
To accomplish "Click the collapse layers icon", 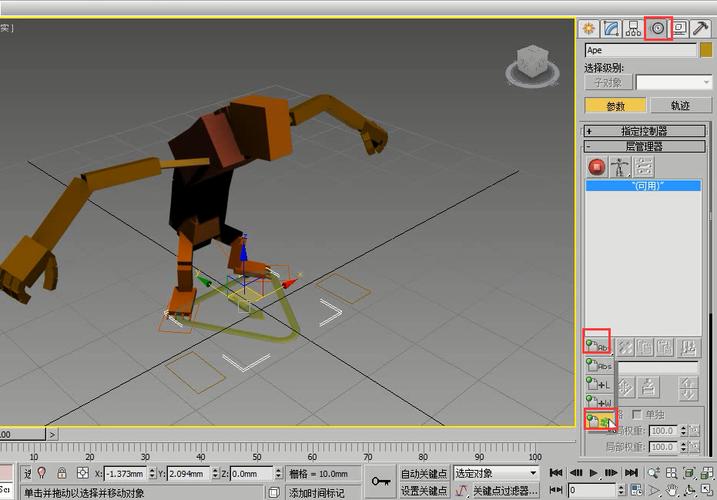I will point(689,348).
